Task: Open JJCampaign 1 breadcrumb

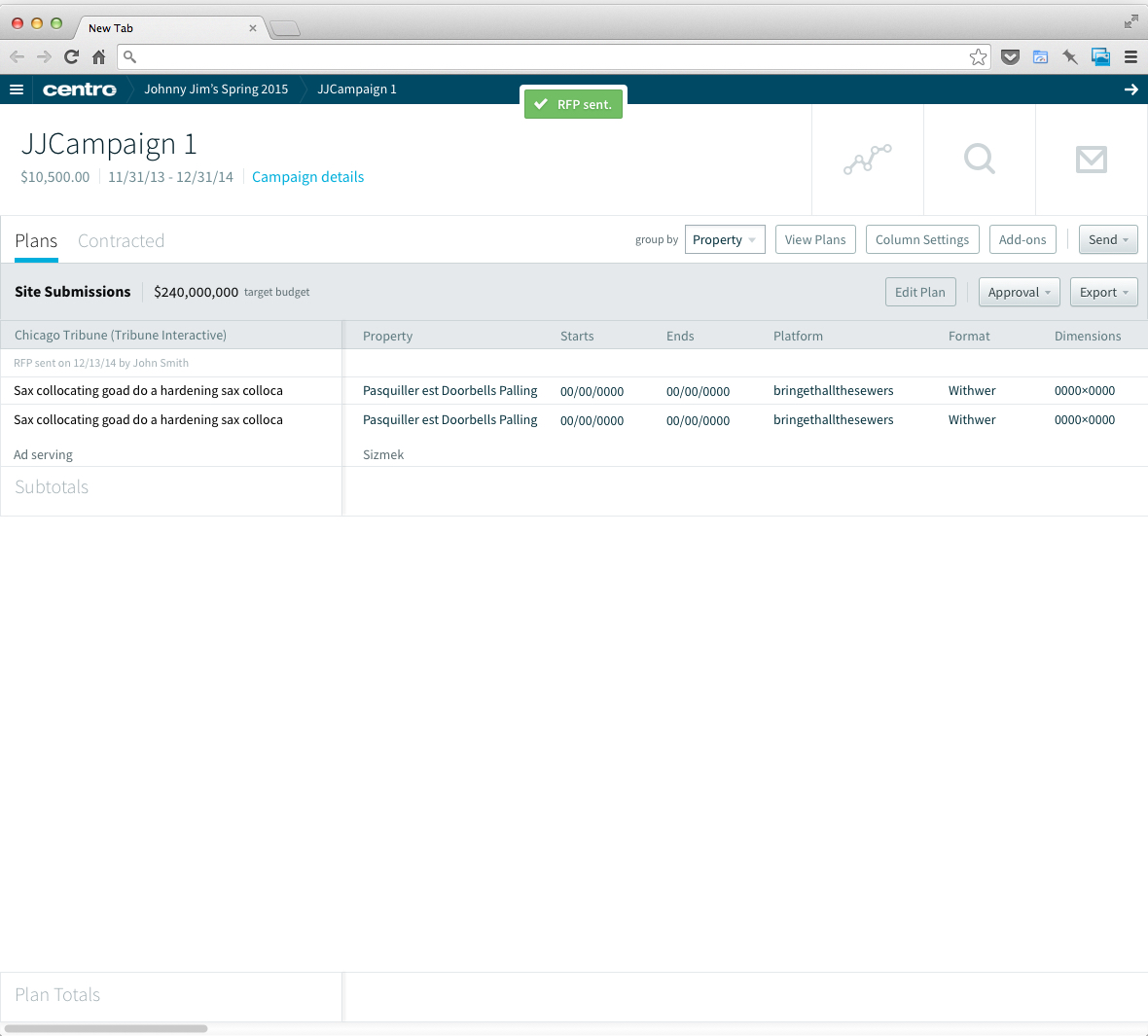Action: pyautogui.click(x=356, y=89)
